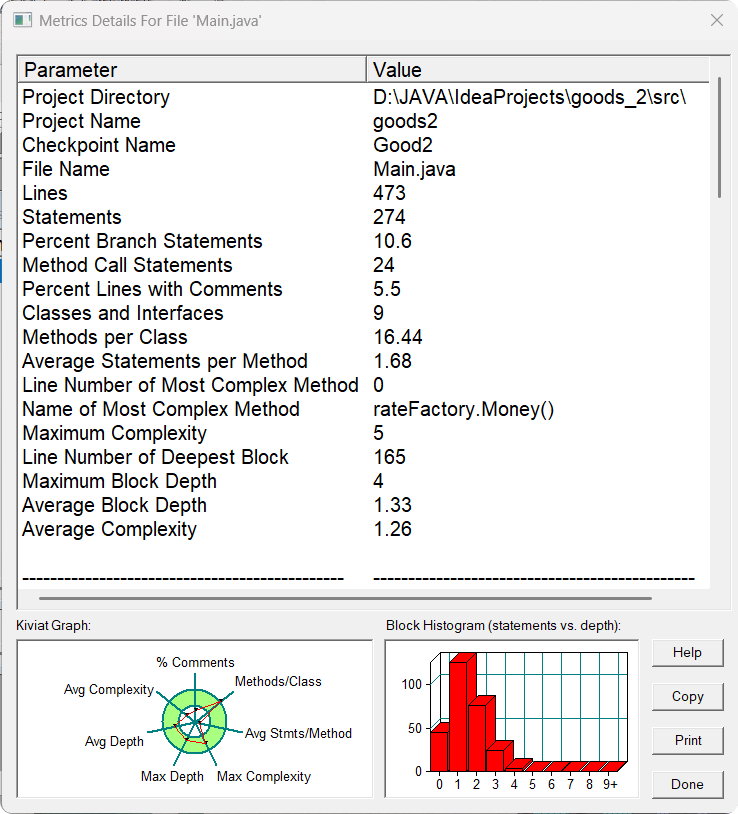This screenshot has width=738, height=814.
Task: Click the value Good2
Action: (x=403, y=145)
